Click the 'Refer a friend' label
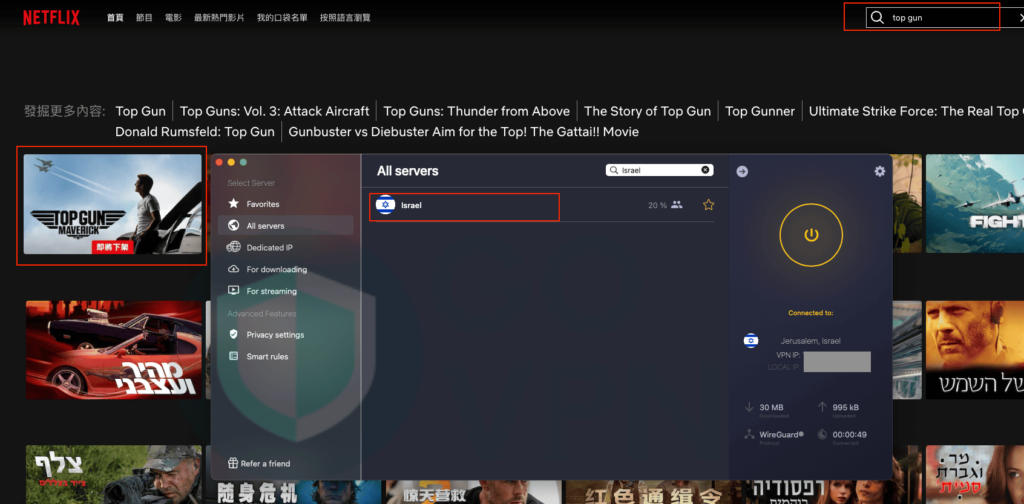The image size is (1024, 504). [265, 464]
